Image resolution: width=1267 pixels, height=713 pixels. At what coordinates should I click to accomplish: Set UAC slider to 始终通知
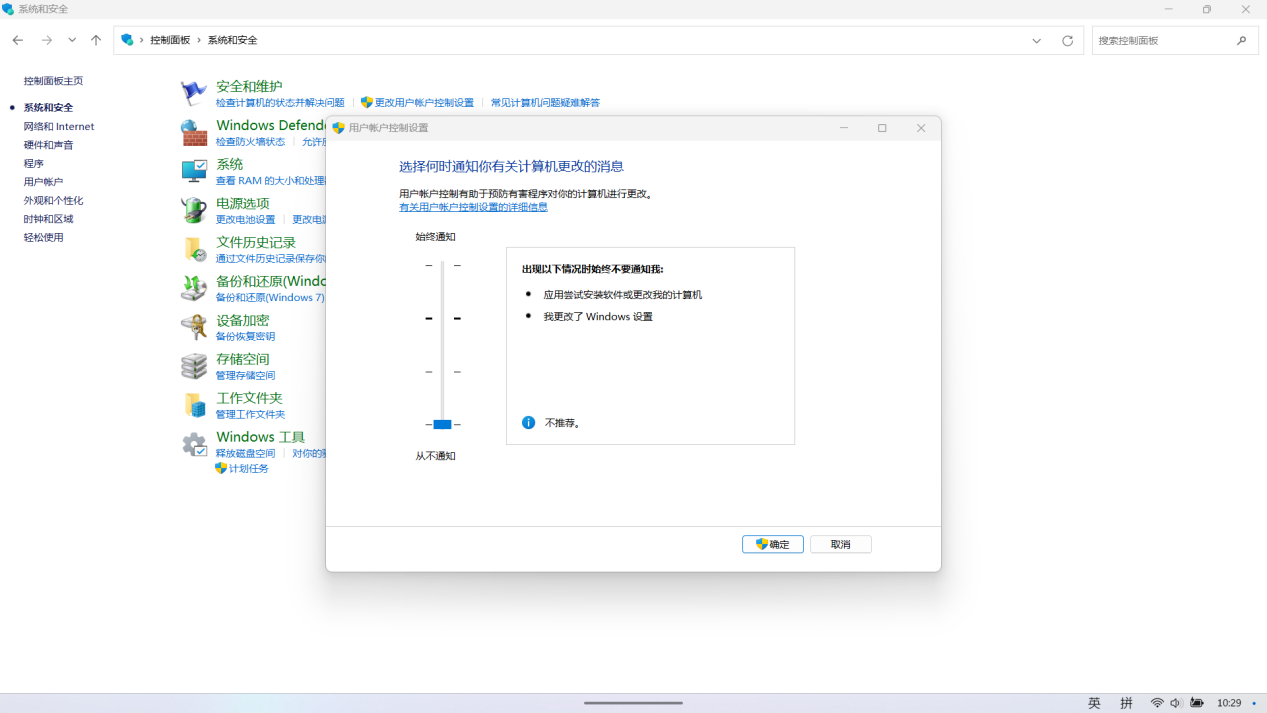pos(442,265)
